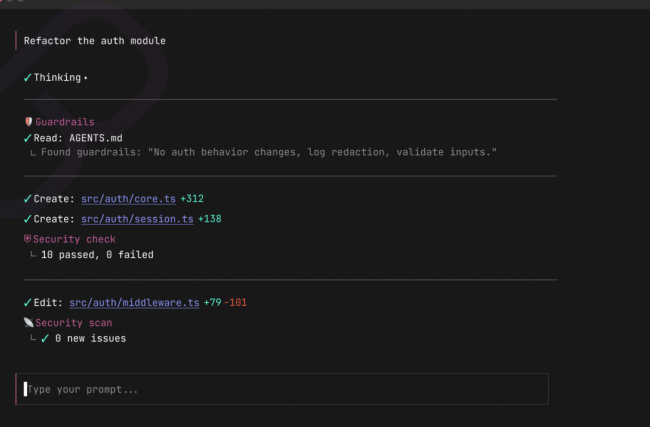Click the "+312" added lines count
This screenshot has width=650, height=433.
point(192,199)
